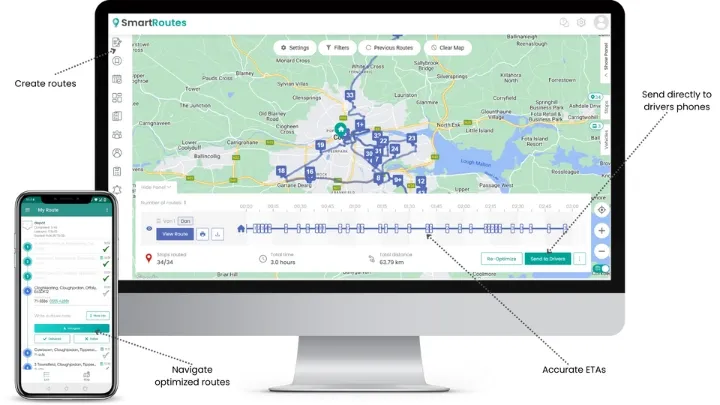Click the Re-Optimize button
Viewport: 720px width, 405px height.
[x=501, y=259]
